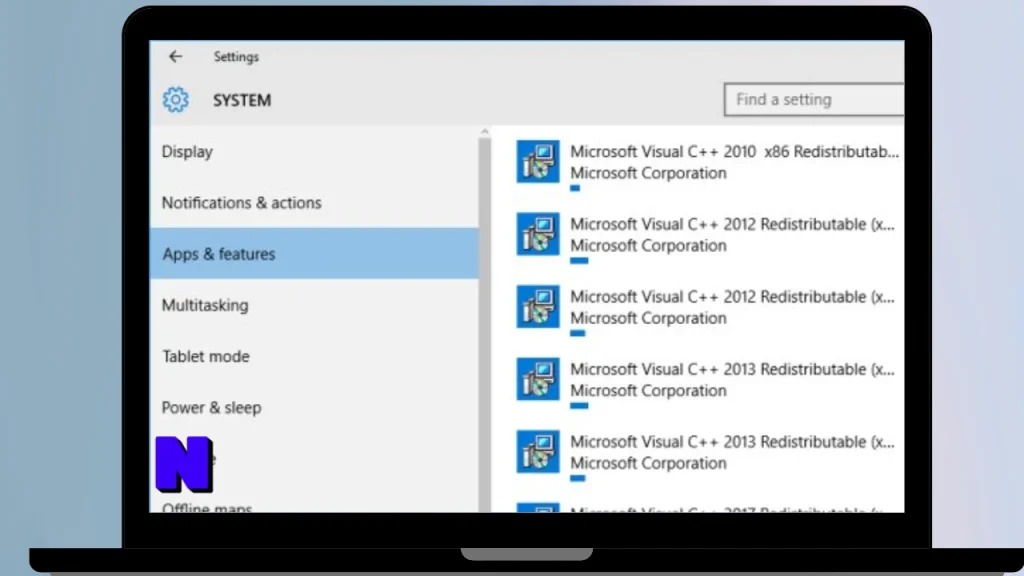This screenshot has height=576, width=1024.
Task: Focus the Find a setting search box
Action: [814, 99]
